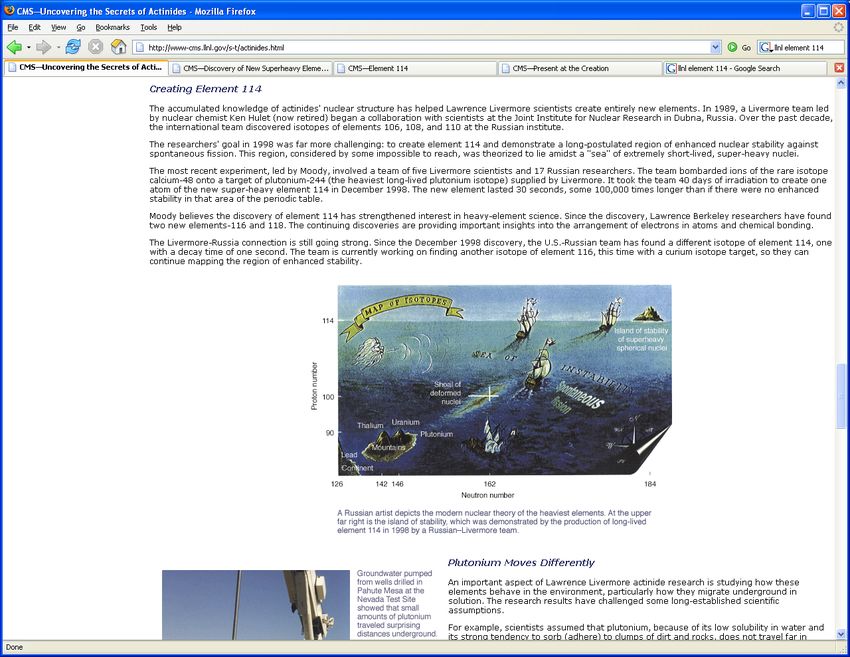Close the current tab with the red X

pyautogui.click(x=839, y=68)
